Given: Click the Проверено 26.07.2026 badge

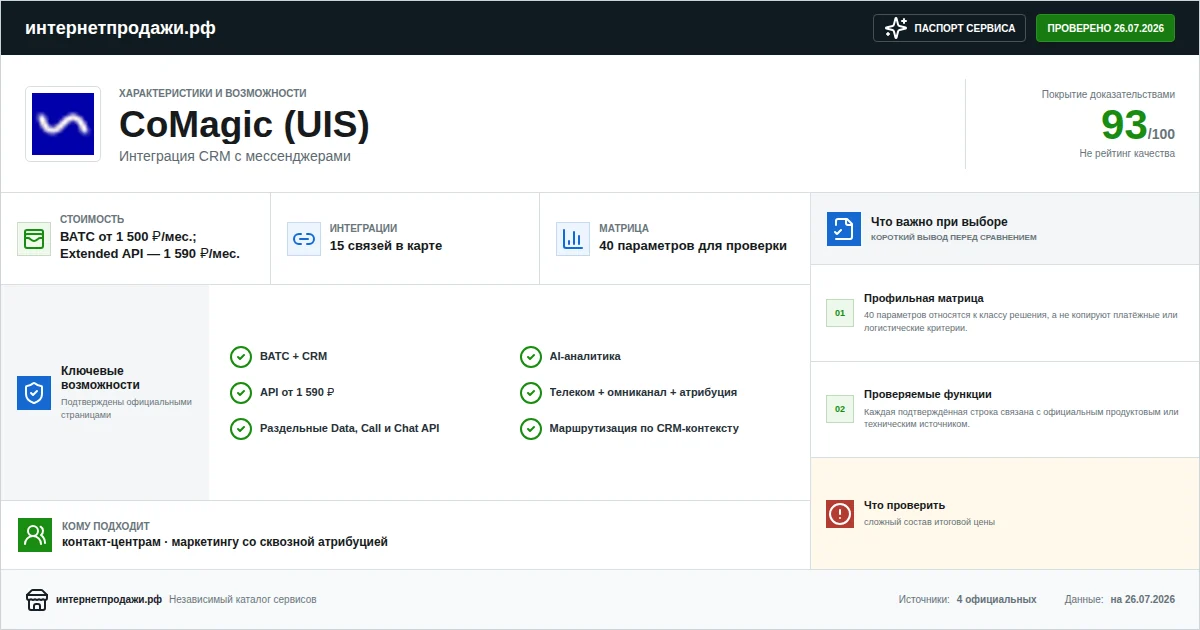Looking at the screenshot, I should pos(1105,28).
